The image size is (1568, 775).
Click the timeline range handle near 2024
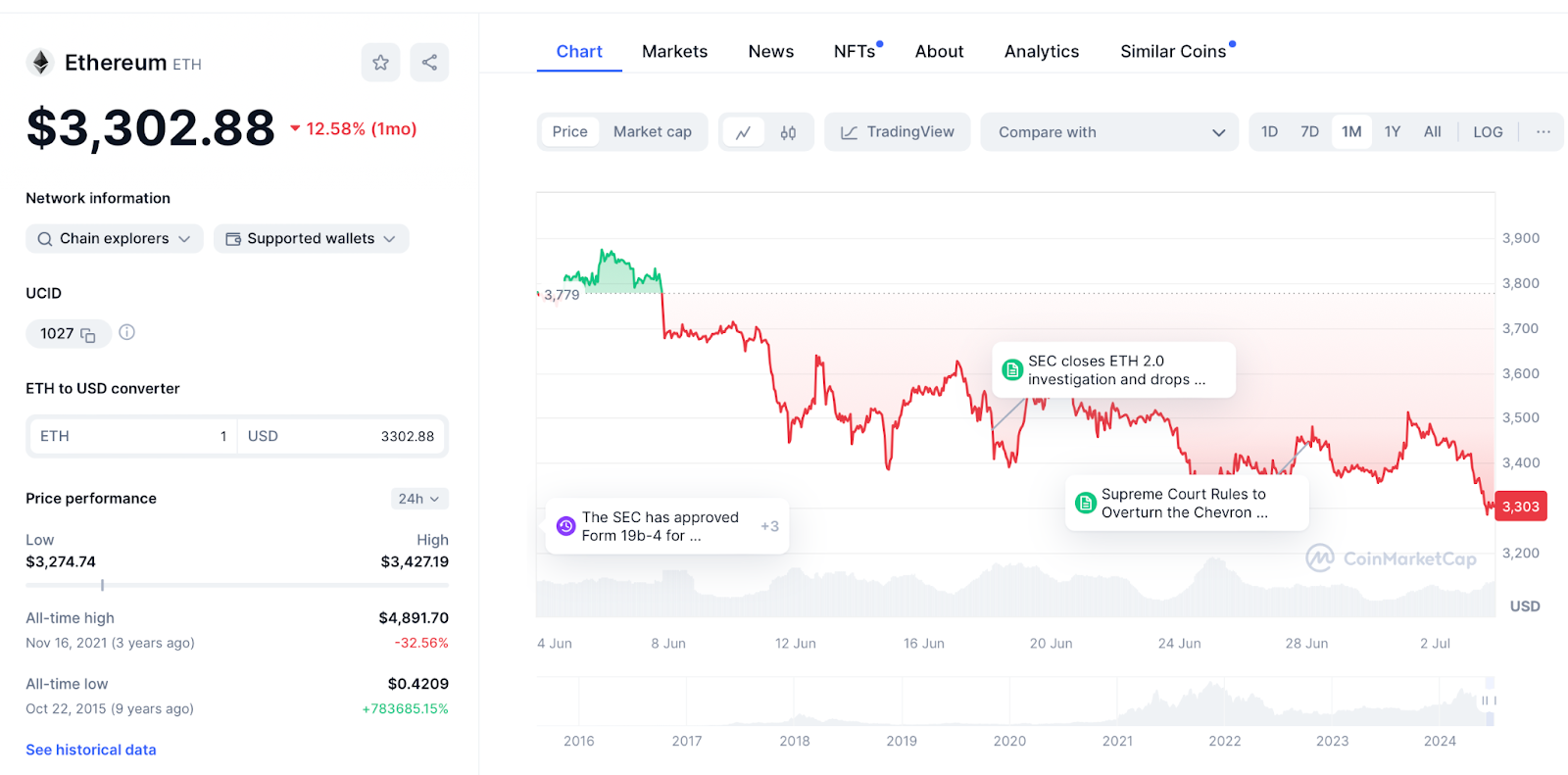(1490, 701)
